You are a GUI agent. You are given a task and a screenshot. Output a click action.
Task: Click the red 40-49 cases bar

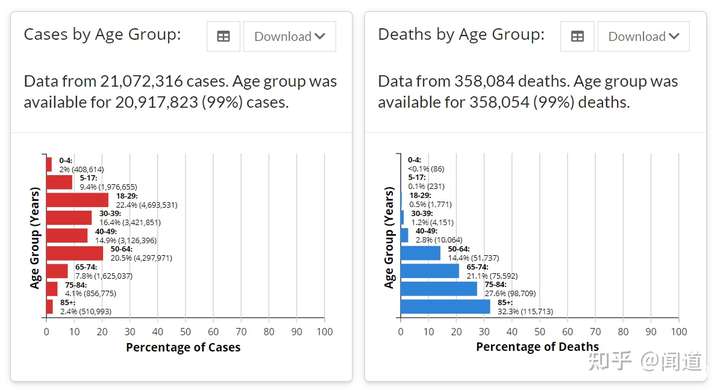(67, 236)
